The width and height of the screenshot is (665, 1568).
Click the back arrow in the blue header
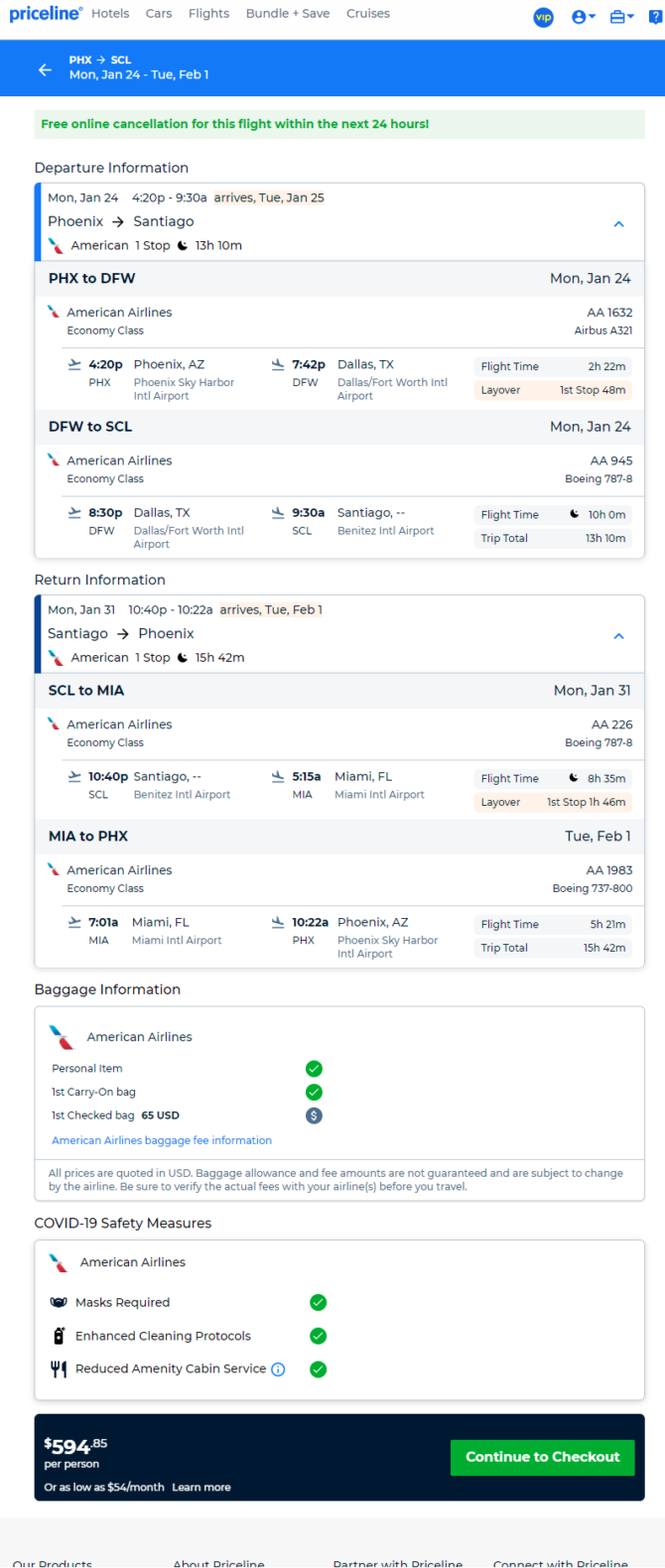point(45,69)
